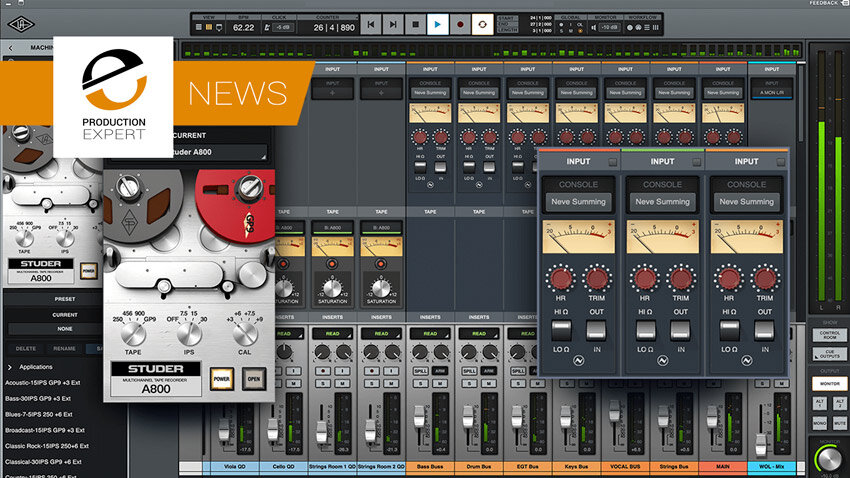
Task: Toggle the loop cycle button
Action: [482, 24]
